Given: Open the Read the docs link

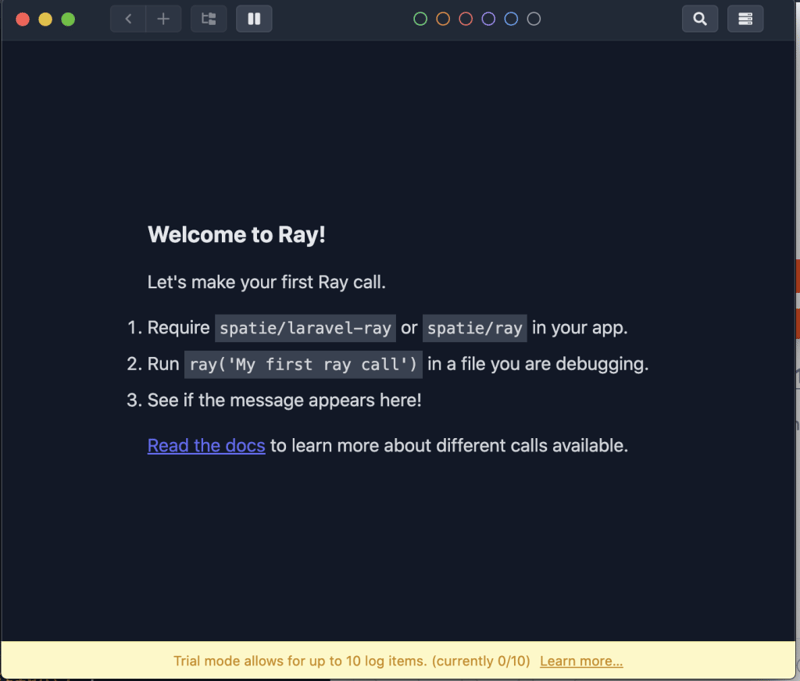Looking at the screenshot, I should coord(206,445).
